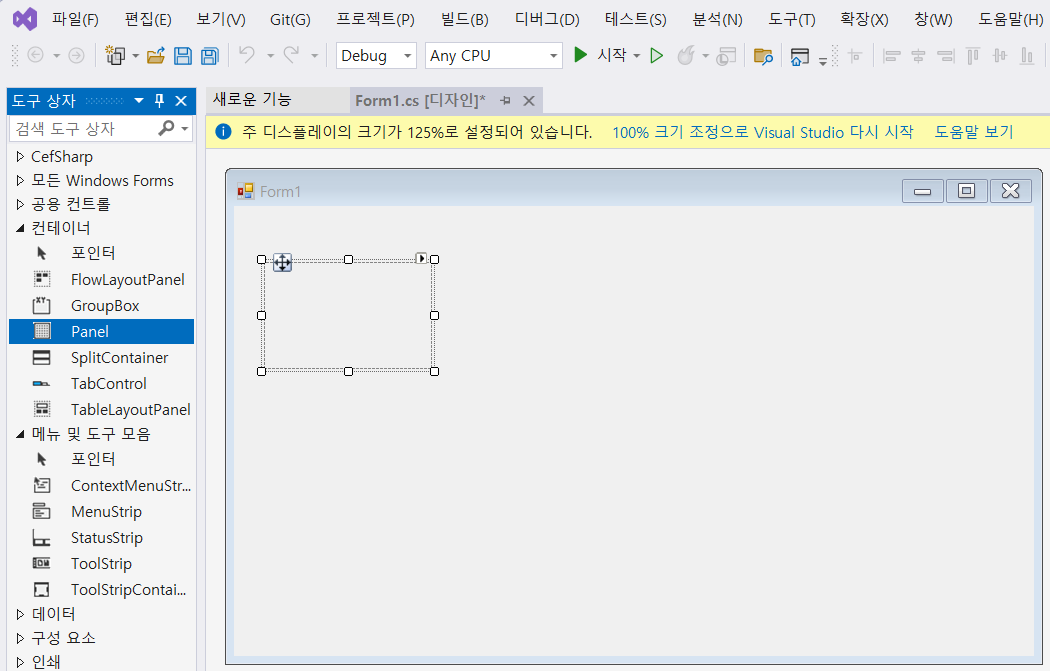Open the 편집(E) menu
Screen dimensions: 1050x671
[x=148, y=19]
